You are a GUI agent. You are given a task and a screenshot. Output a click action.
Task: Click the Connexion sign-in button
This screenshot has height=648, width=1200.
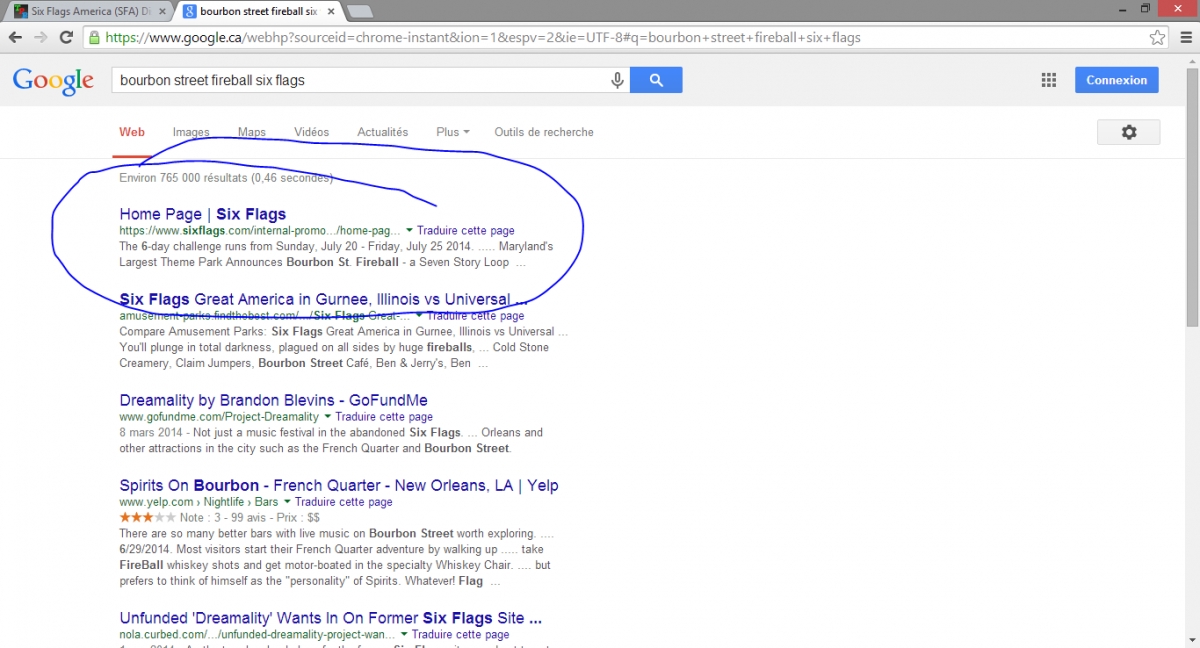[x=1117, y=80]
